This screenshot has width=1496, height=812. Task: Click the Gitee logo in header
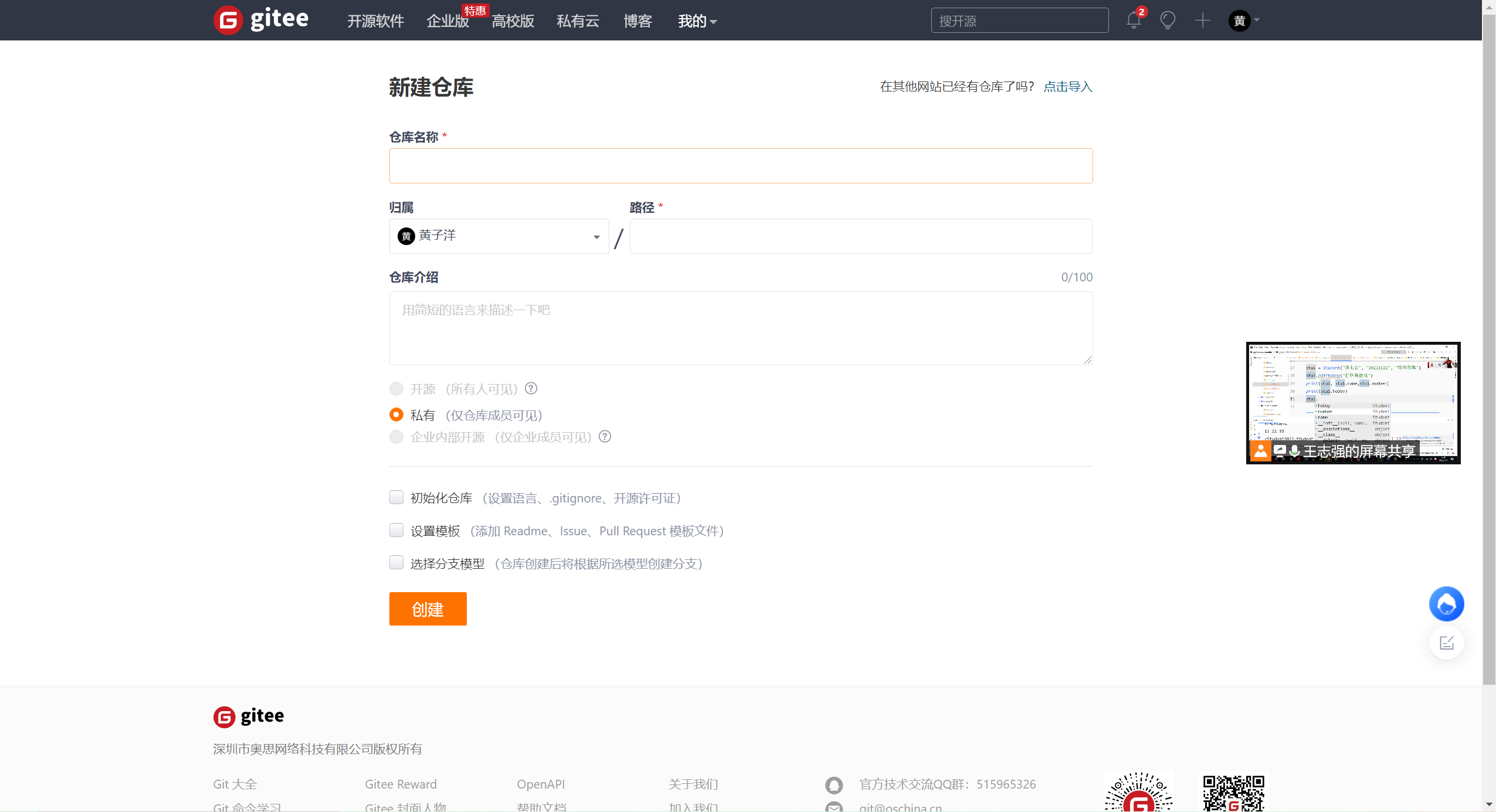pyautogui.click(x=261, y=20)
